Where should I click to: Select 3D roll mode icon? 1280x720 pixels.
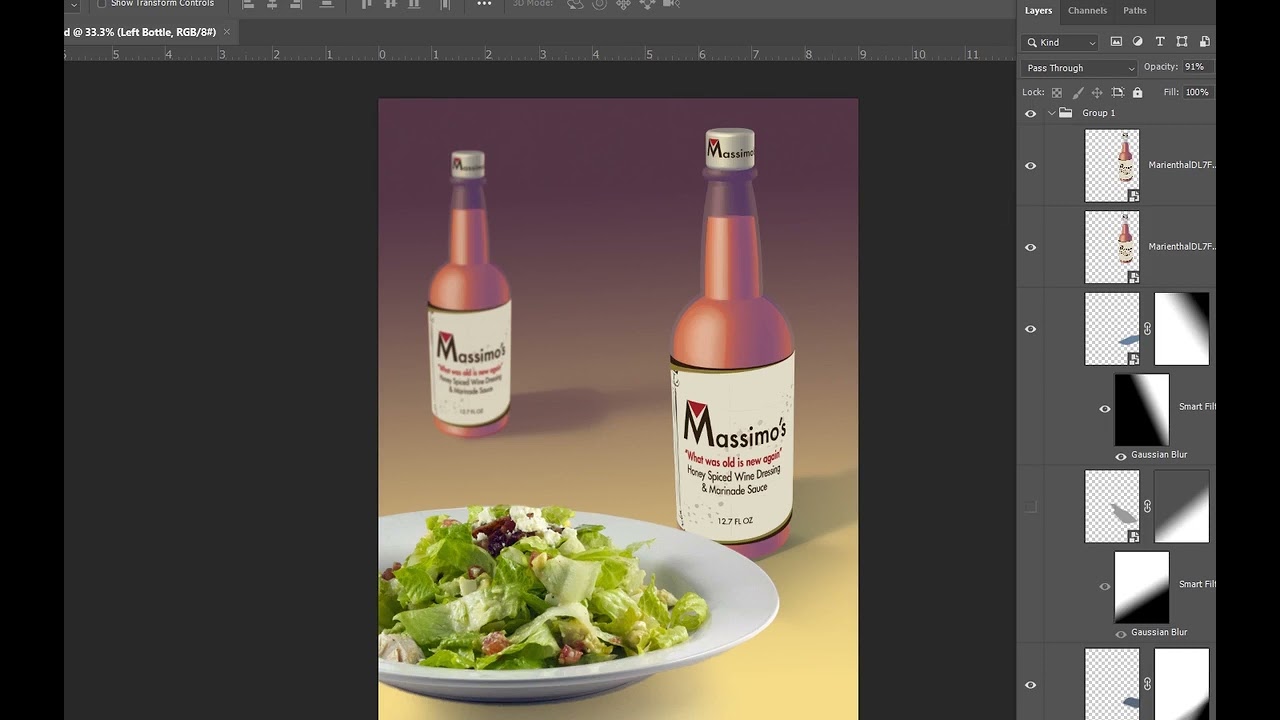click(599, 4)
